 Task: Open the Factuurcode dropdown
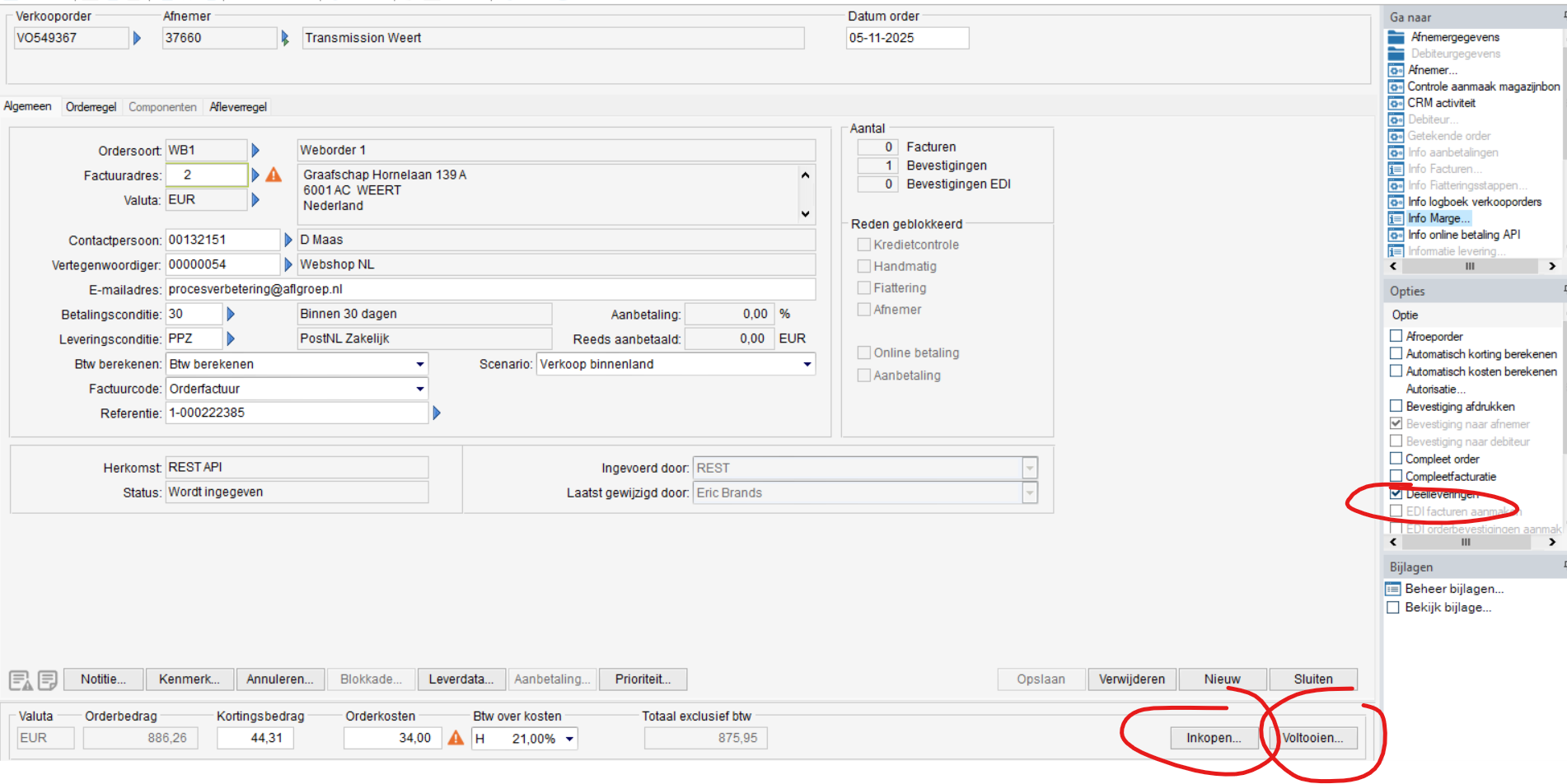coord(419,389)
